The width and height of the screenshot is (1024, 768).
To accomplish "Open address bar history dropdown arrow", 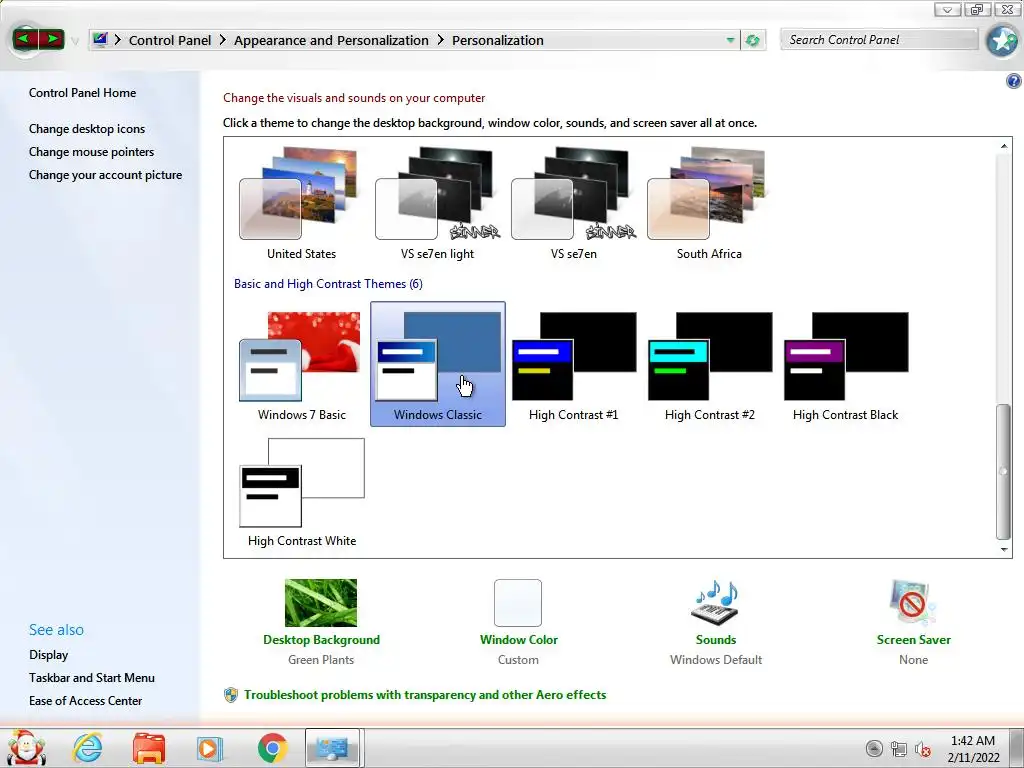I will 730,40.
